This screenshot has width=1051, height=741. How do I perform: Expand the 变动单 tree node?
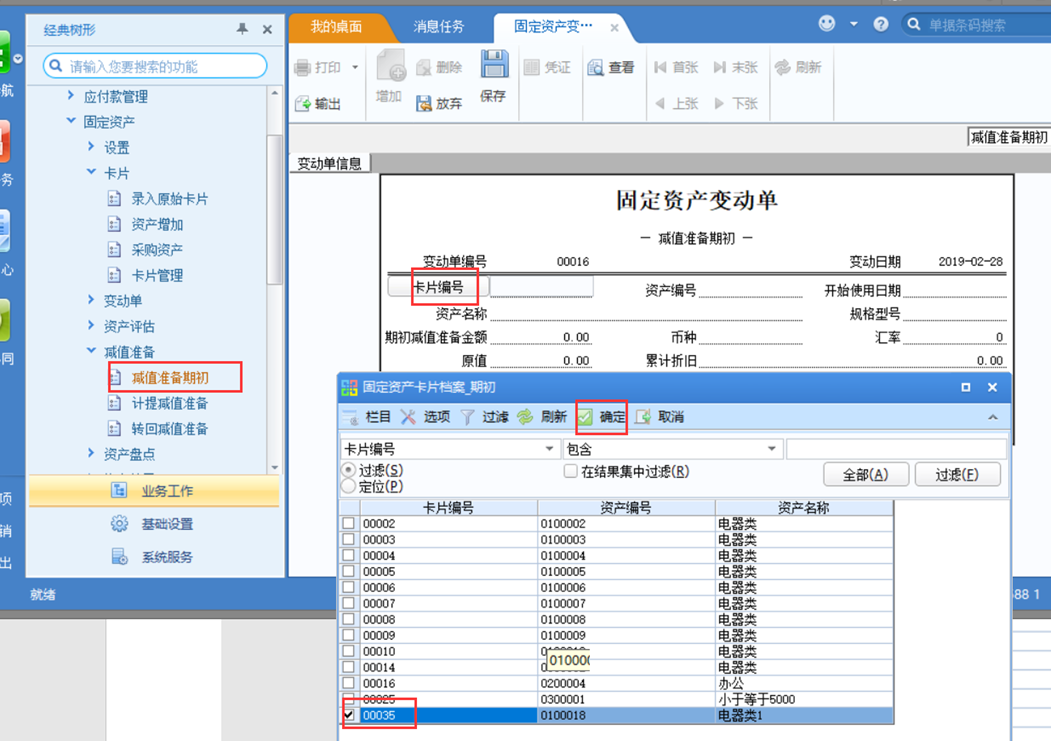[91, 300]
